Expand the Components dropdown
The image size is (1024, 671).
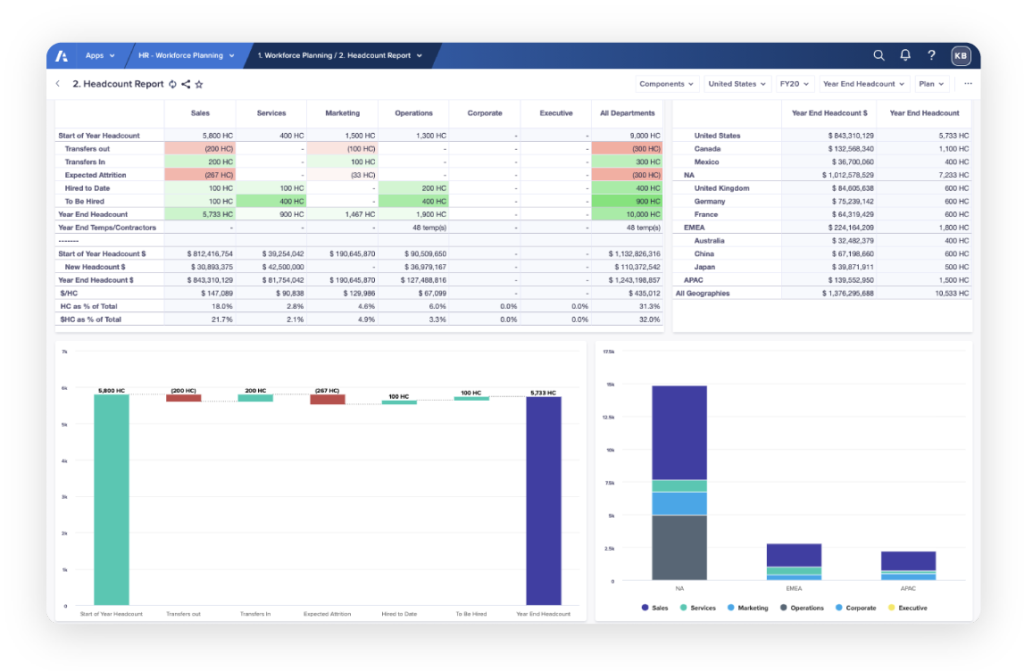pos(667,84)
